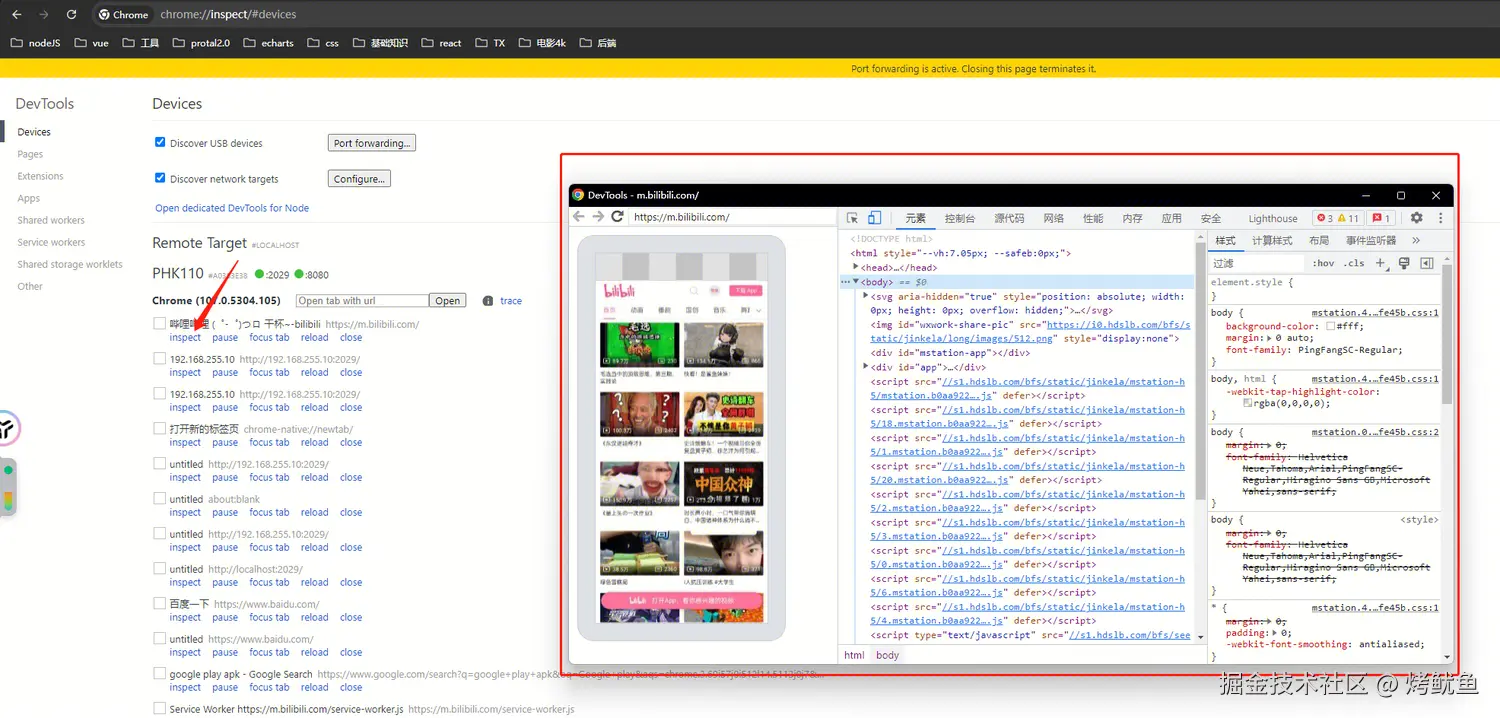Check the box for 打开新的标签页 target
Screen dimensions: 1500x718
tap(160, 428)
